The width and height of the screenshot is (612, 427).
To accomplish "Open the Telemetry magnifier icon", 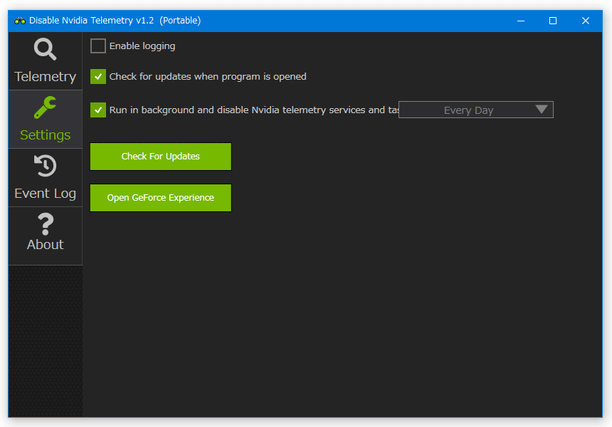I will click(45, 49).
